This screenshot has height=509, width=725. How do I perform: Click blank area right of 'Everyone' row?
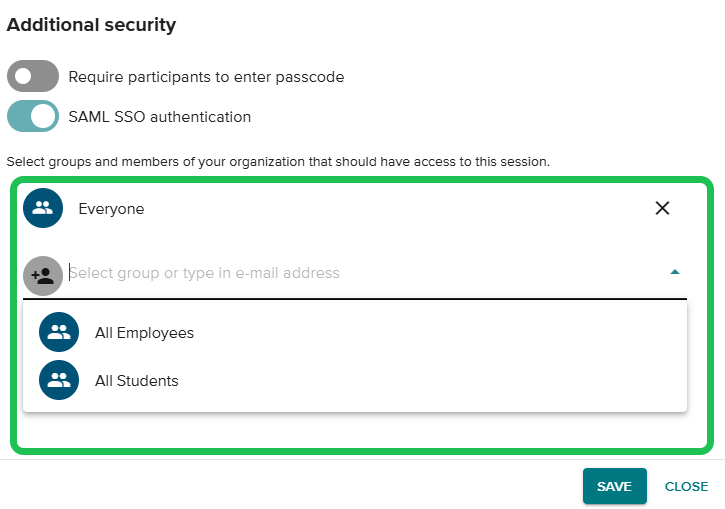tap(400, 209)
